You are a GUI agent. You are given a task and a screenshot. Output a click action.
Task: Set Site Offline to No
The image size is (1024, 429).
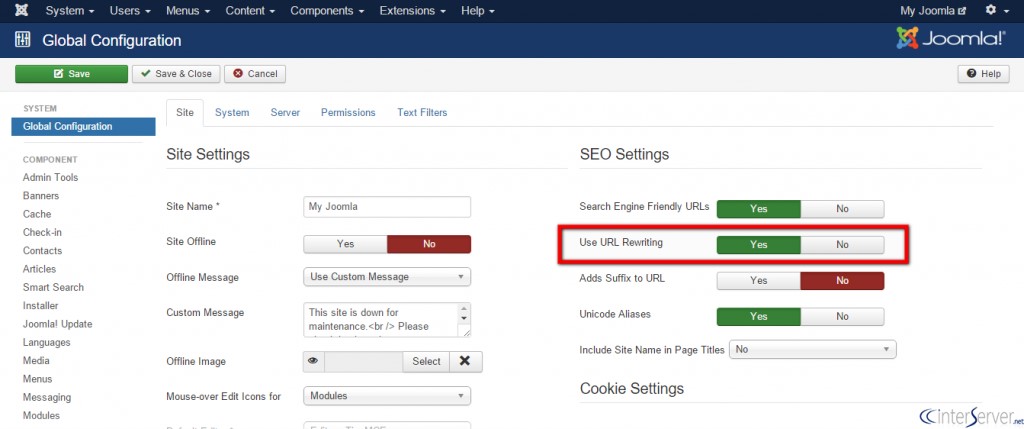click(x=429, y=244)
